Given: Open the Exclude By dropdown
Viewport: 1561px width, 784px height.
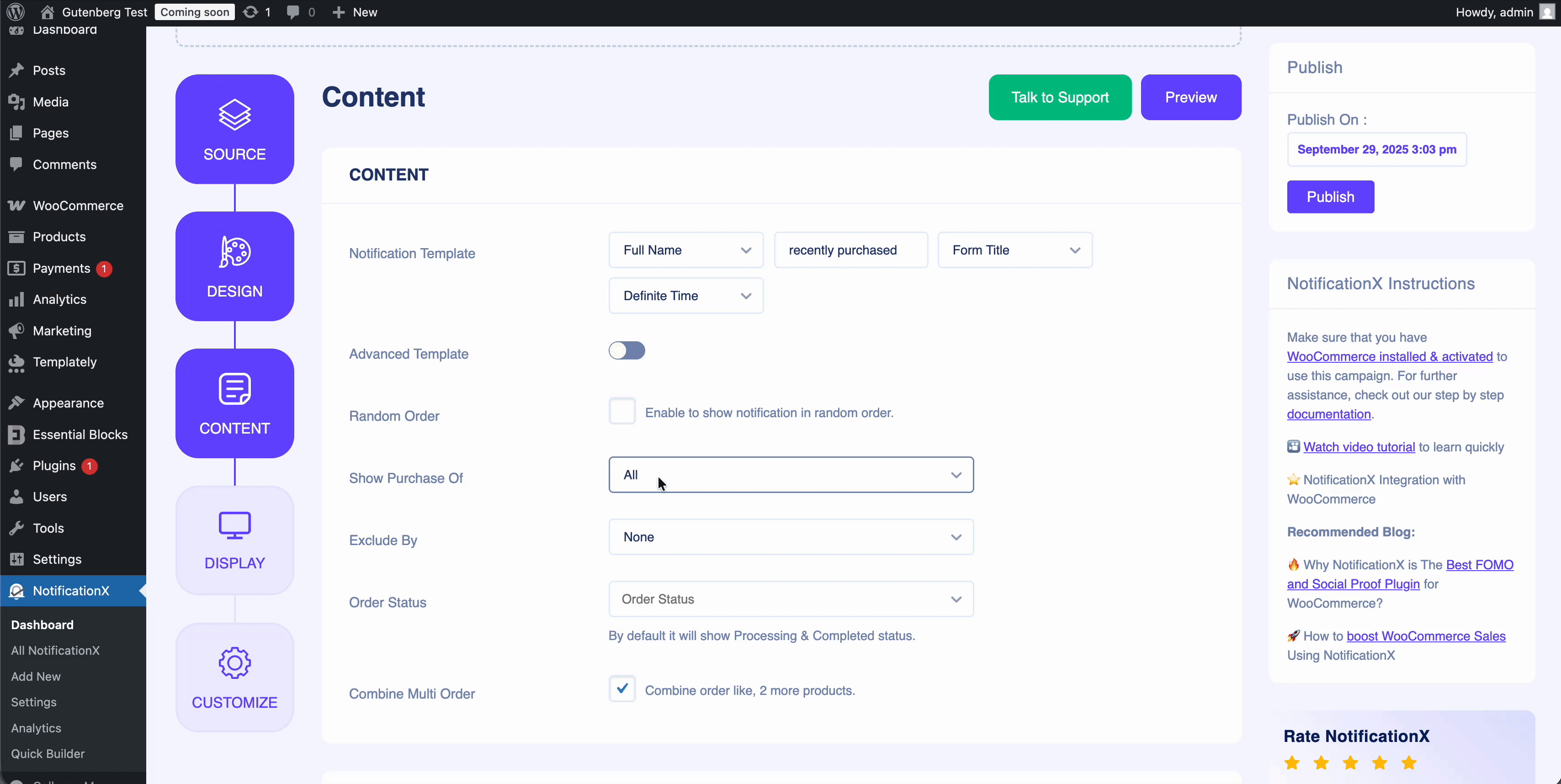Looking at the screenshot, I should 790,537.
